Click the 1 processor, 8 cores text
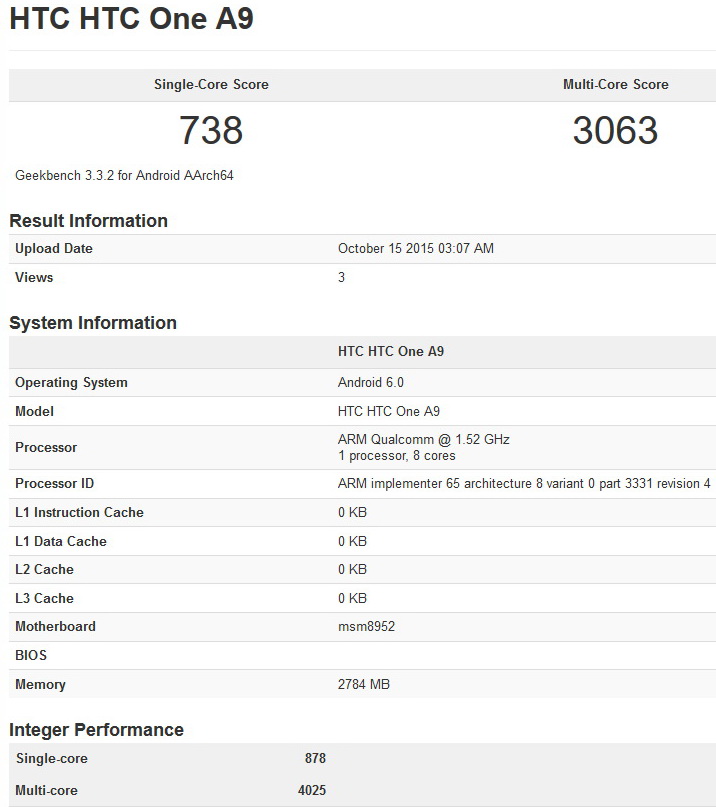 coord(397,455)
